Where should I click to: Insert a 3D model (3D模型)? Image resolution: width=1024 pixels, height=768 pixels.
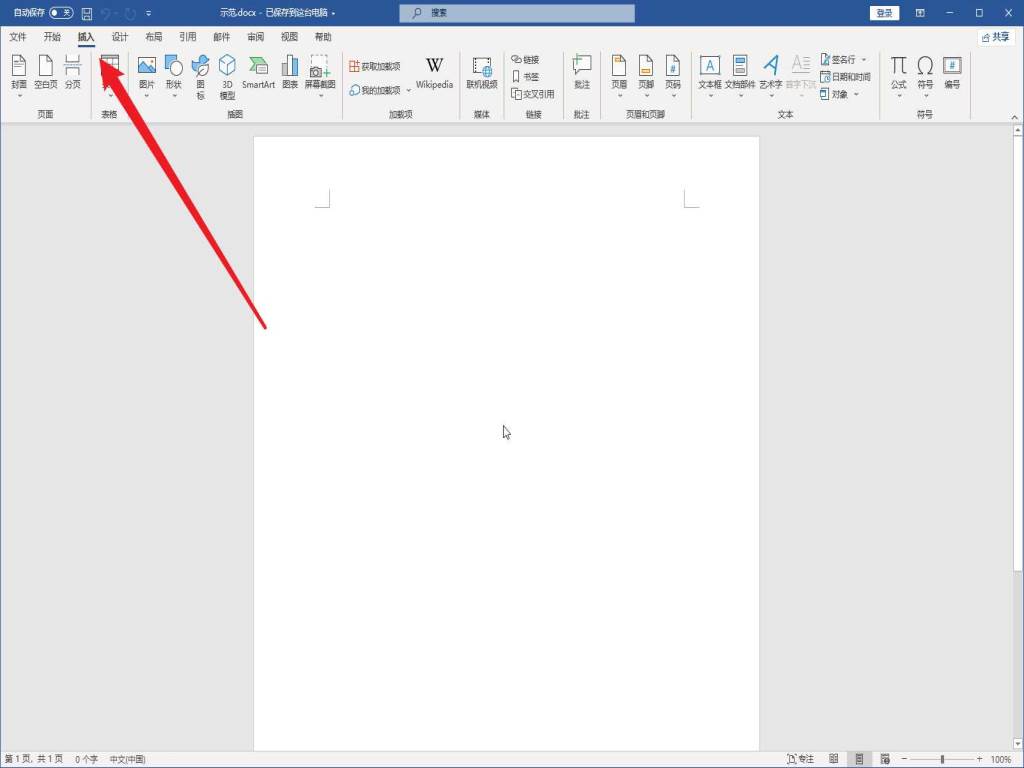[x=227, y=76]
